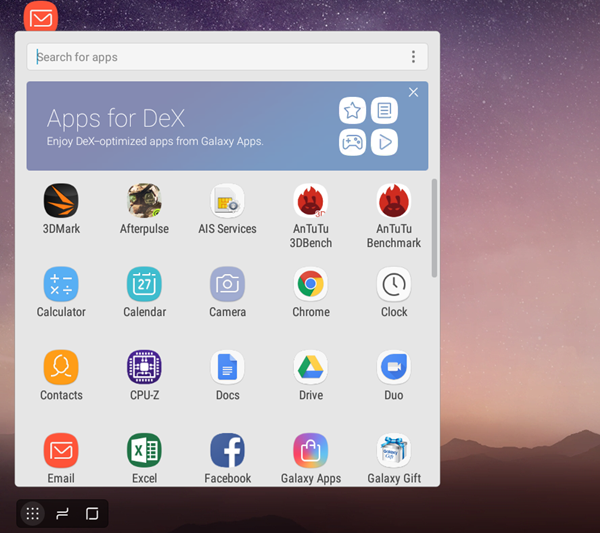This screenshot has height=533, width=600.
Task: Click the home button in taskbar
Action: tap(92, 513)
